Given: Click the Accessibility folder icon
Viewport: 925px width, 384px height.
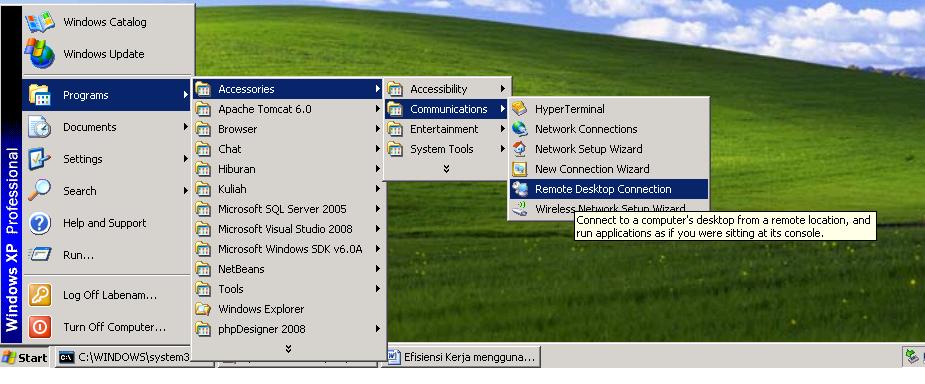Looking at the screenshot, I should coord(395,89).
